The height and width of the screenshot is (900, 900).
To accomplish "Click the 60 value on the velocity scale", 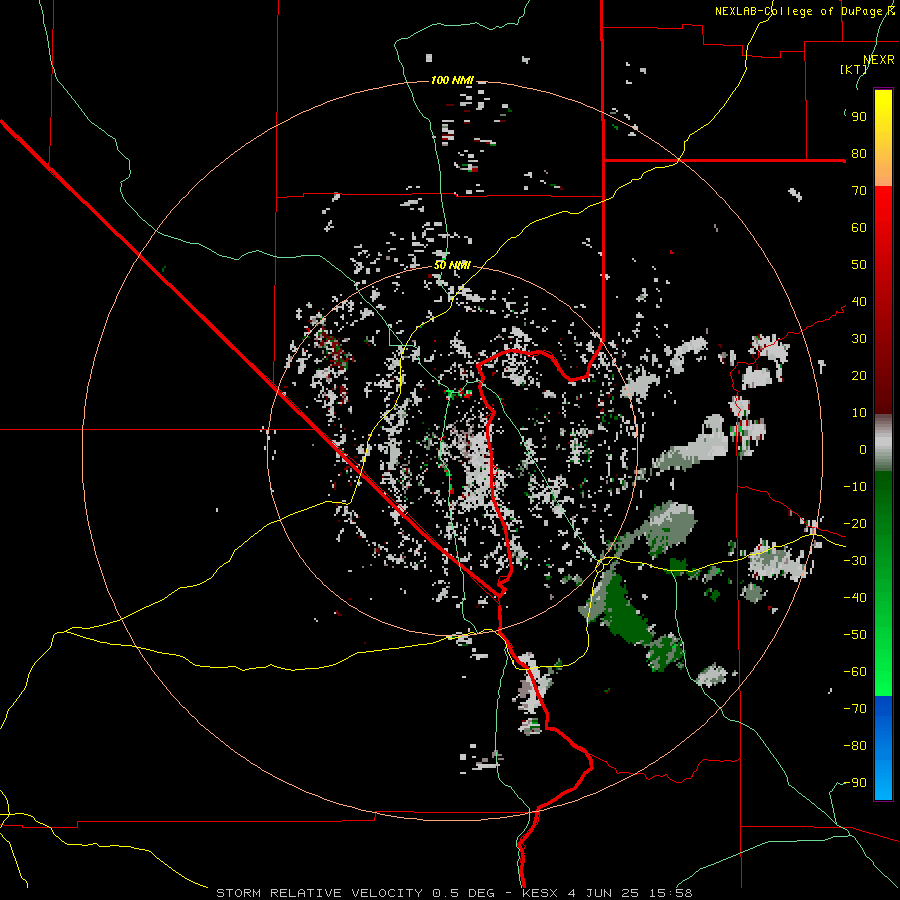I will [859, 228].
